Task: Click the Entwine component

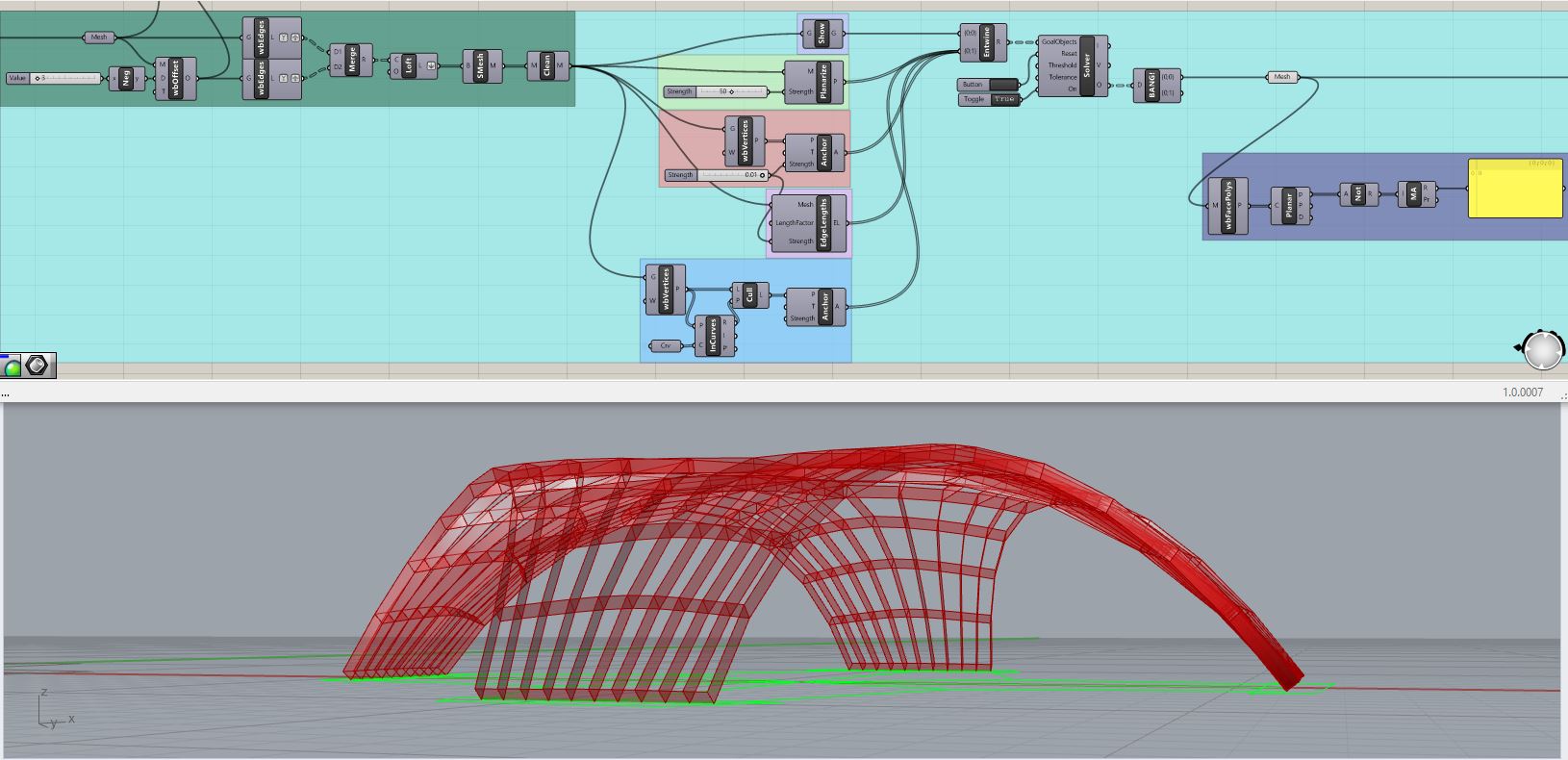Action: click(x=983, y=42)
